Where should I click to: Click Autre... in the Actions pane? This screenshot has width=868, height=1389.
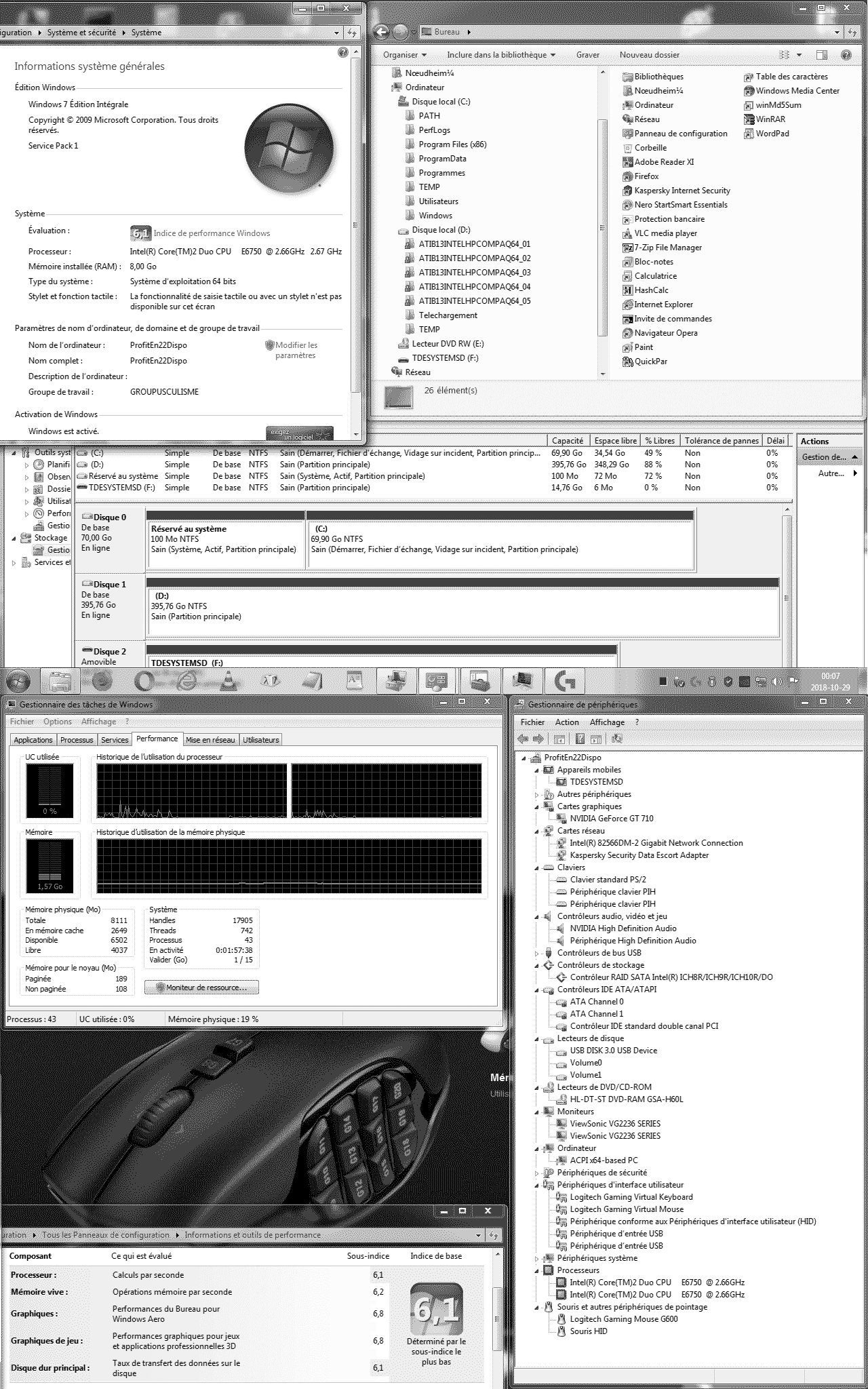pyautogui.click(x=831, y=473)
